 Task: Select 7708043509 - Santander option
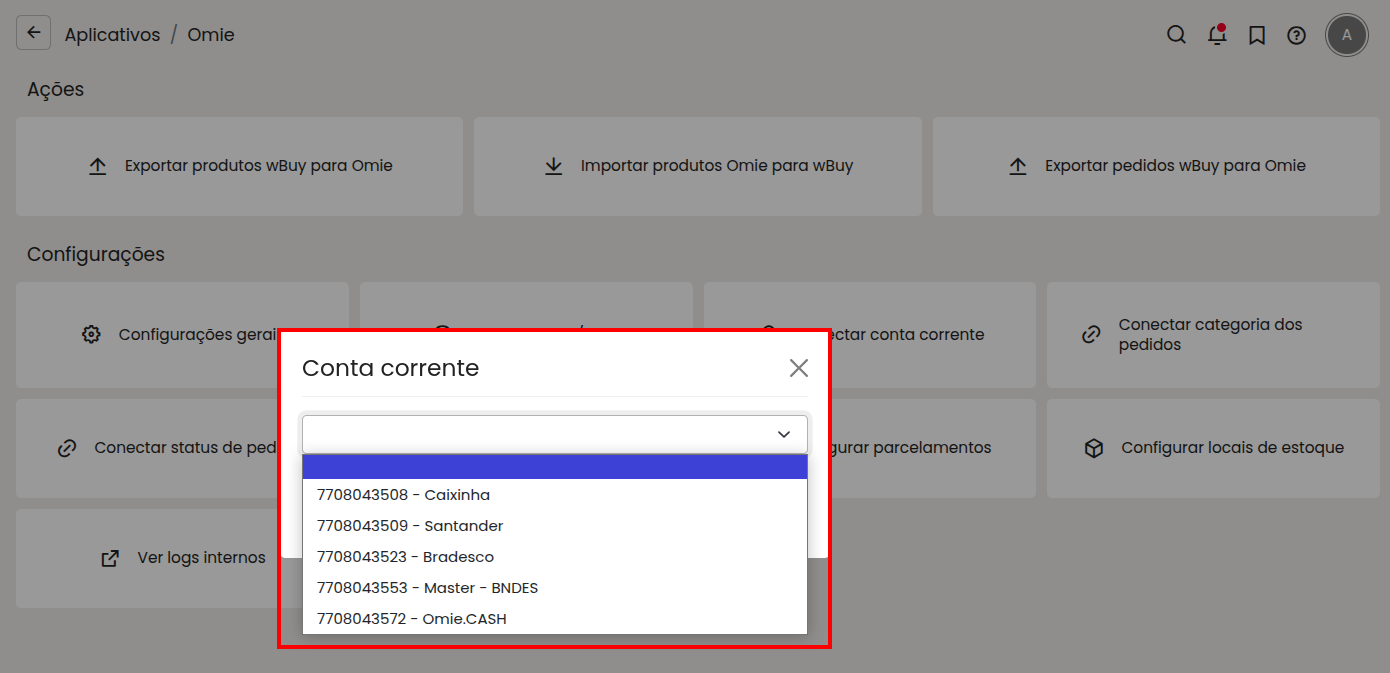(x=409, y=526)
